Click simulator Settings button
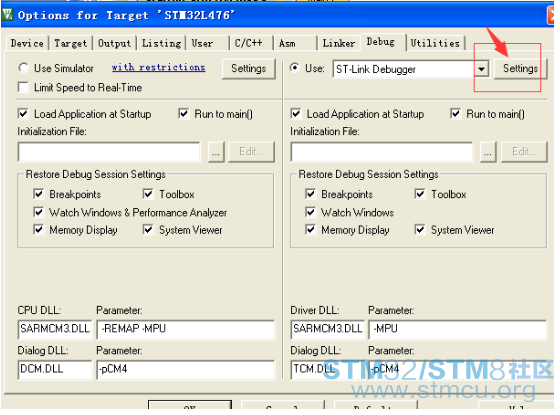560x415 pixels. pos(249,68)
